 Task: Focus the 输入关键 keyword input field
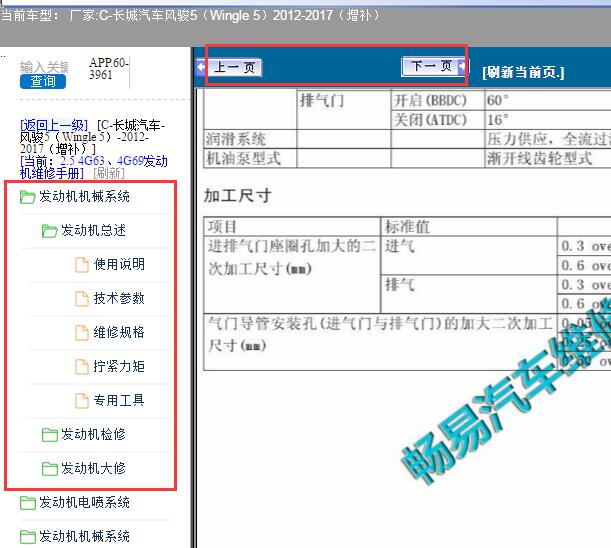point(44,67)
